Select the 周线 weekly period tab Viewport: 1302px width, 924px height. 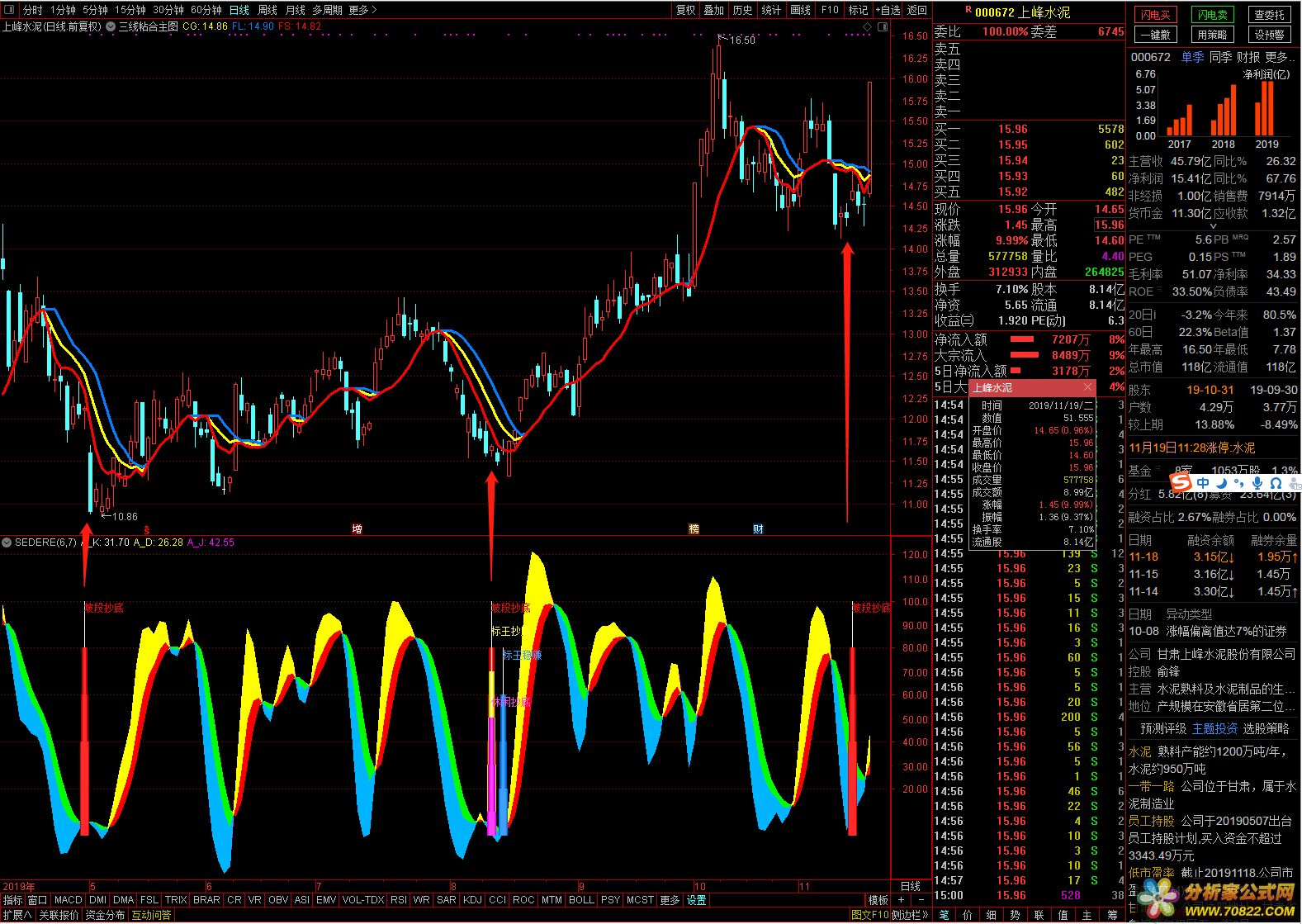[x=268, y=10]
